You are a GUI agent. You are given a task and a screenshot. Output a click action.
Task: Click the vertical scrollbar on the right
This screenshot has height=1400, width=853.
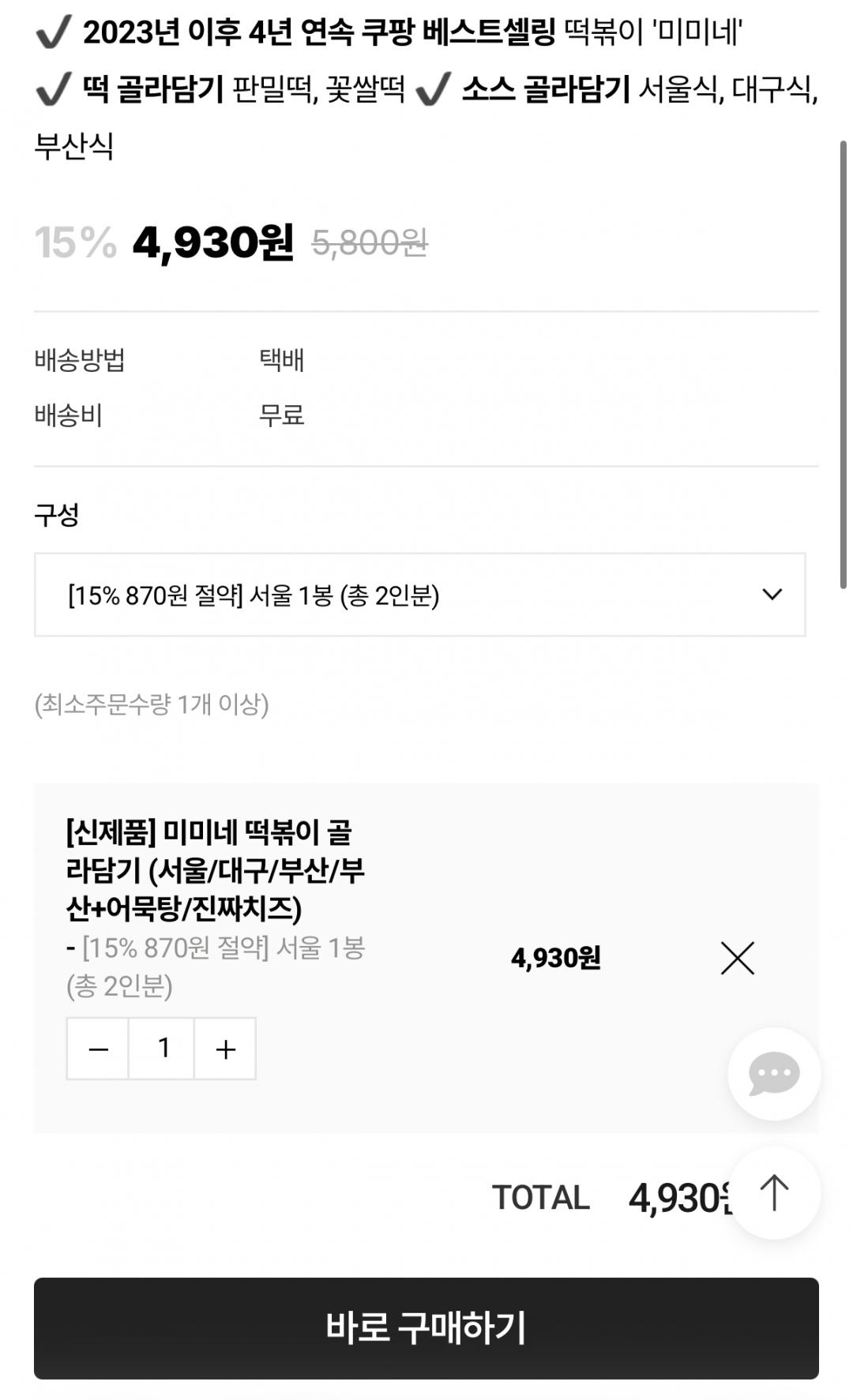pyautogui.click(x=843, y=363)
